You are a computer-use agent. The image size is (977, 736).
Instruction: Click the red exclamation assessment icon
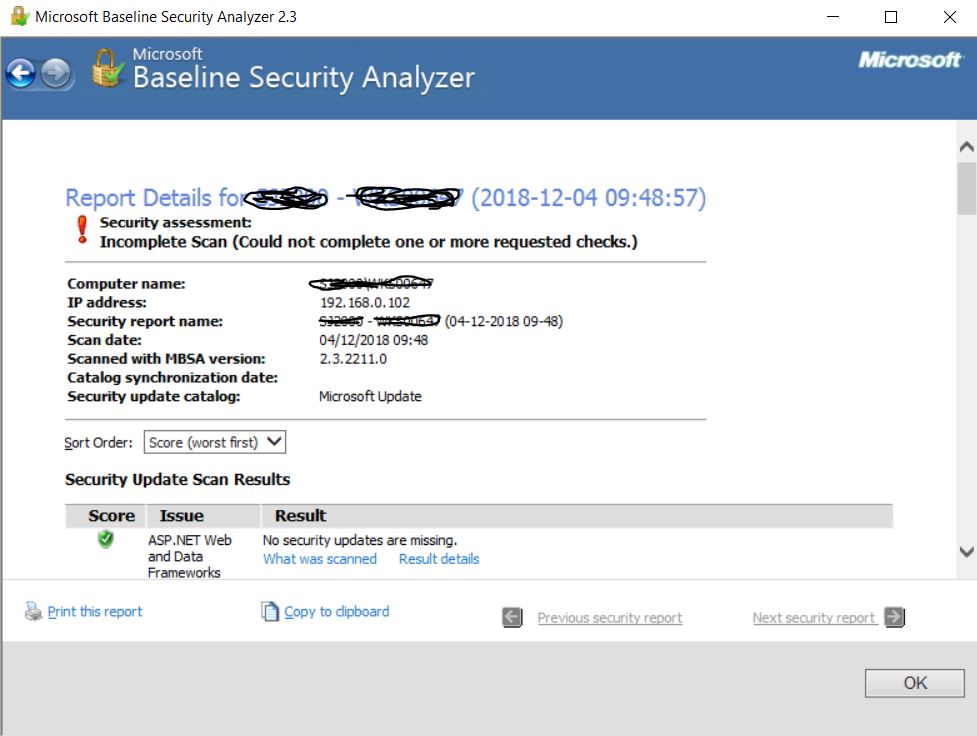point(82,229)
